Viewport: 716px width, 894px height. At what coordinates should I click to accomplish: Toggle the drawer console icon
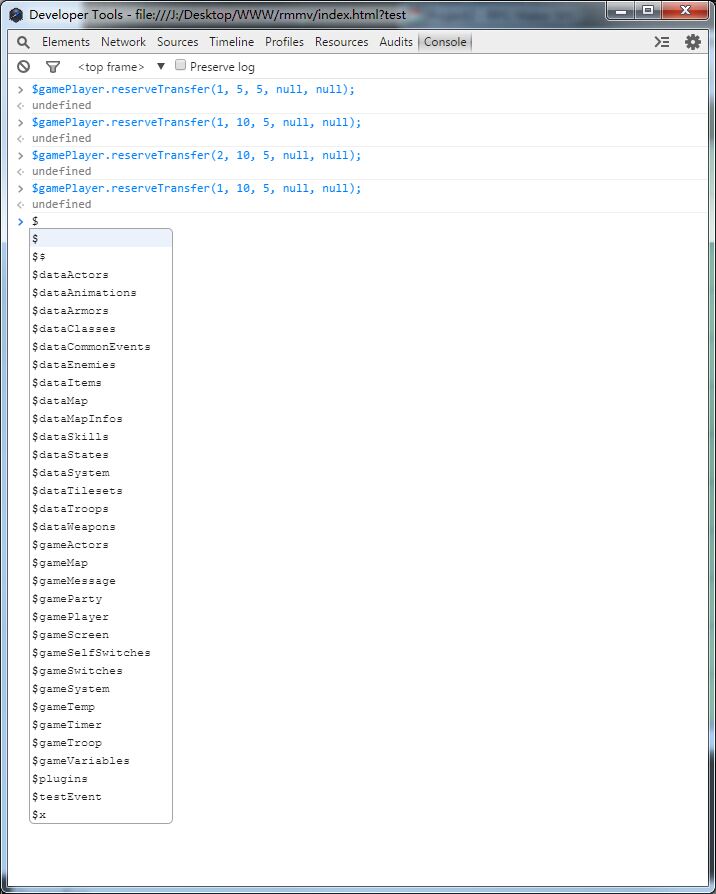pyautogui.click(x=662, y=42)
